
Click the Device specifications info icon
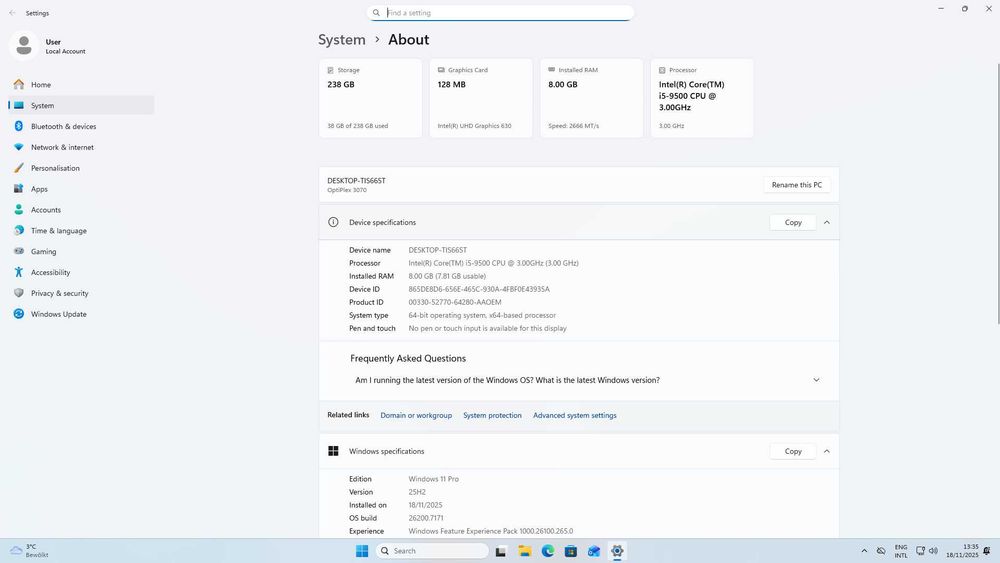333,223
